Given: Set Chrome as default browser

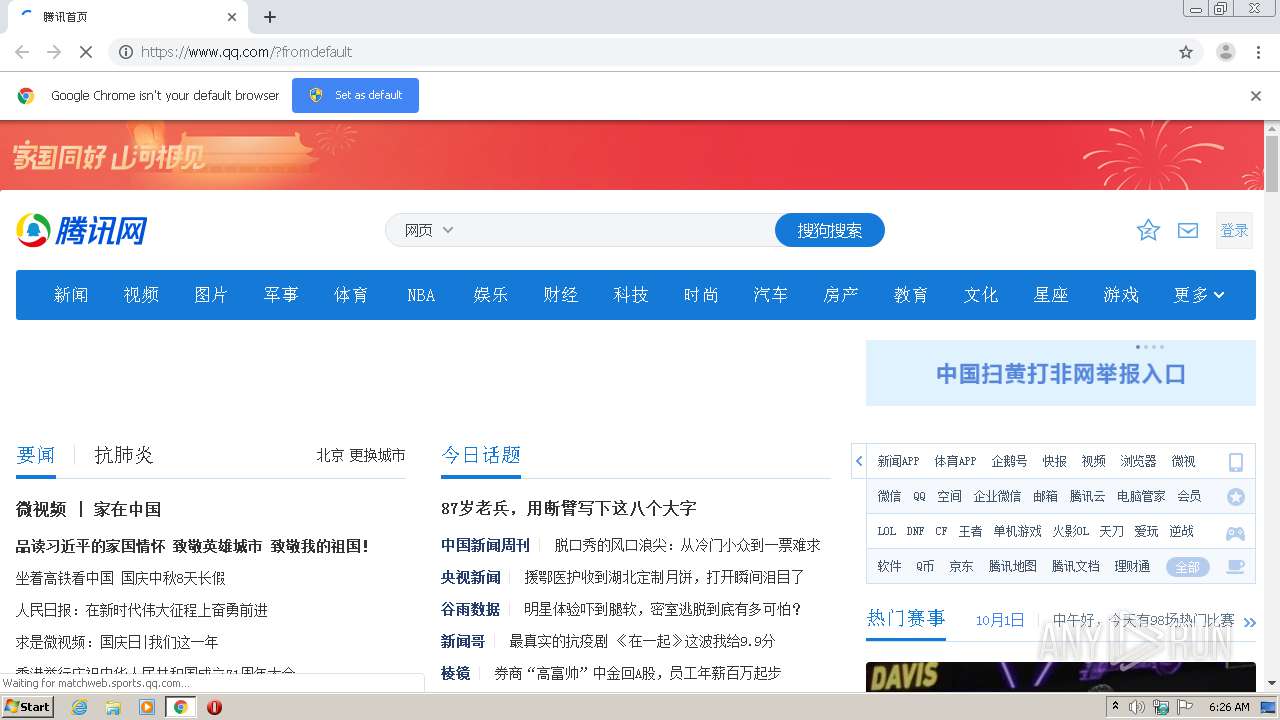Looking at the screenshot, I should (355, 95).
